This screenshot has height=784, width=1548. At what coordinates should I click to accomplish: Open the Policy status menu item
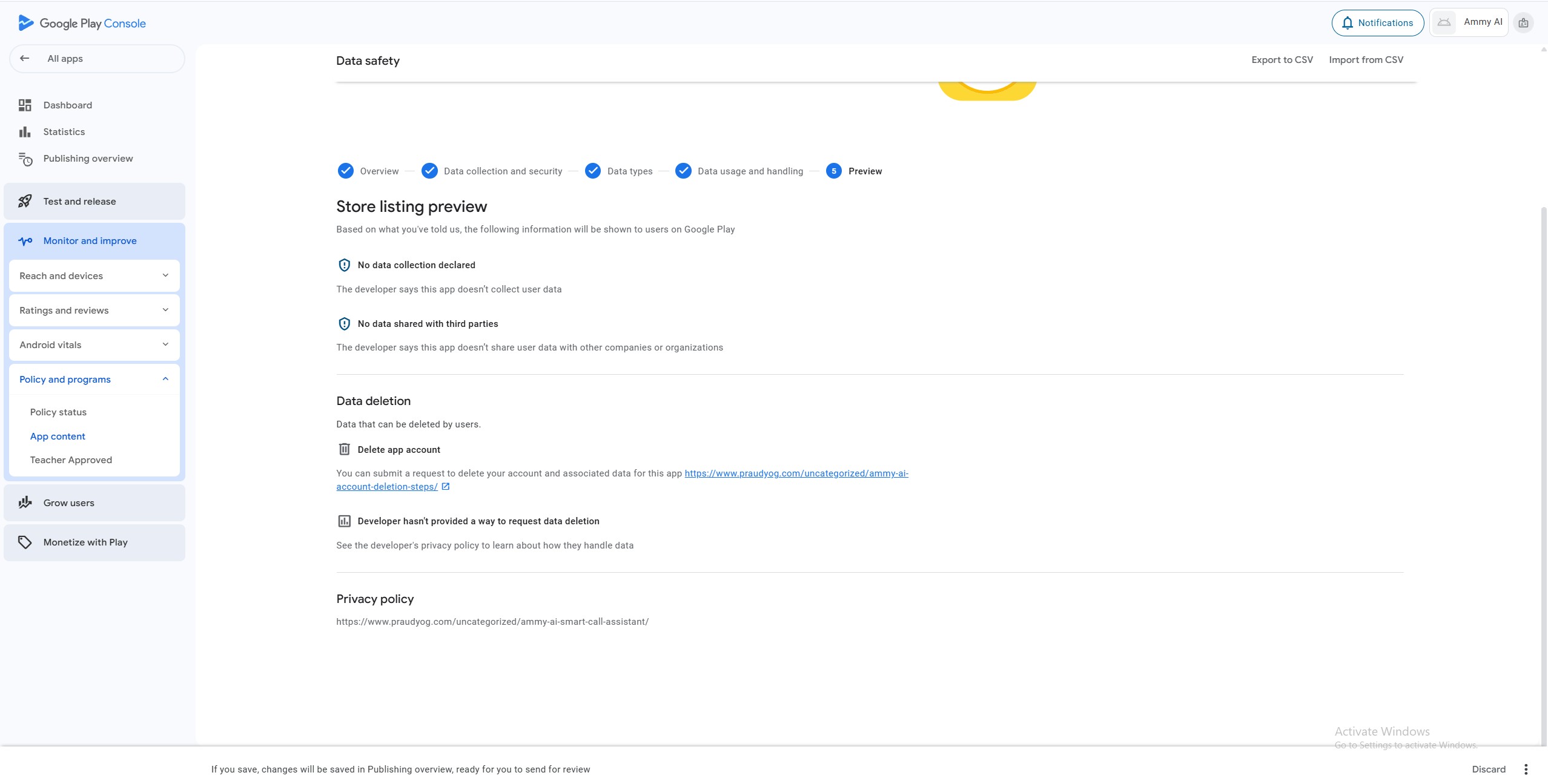click(x=58, y=412)
